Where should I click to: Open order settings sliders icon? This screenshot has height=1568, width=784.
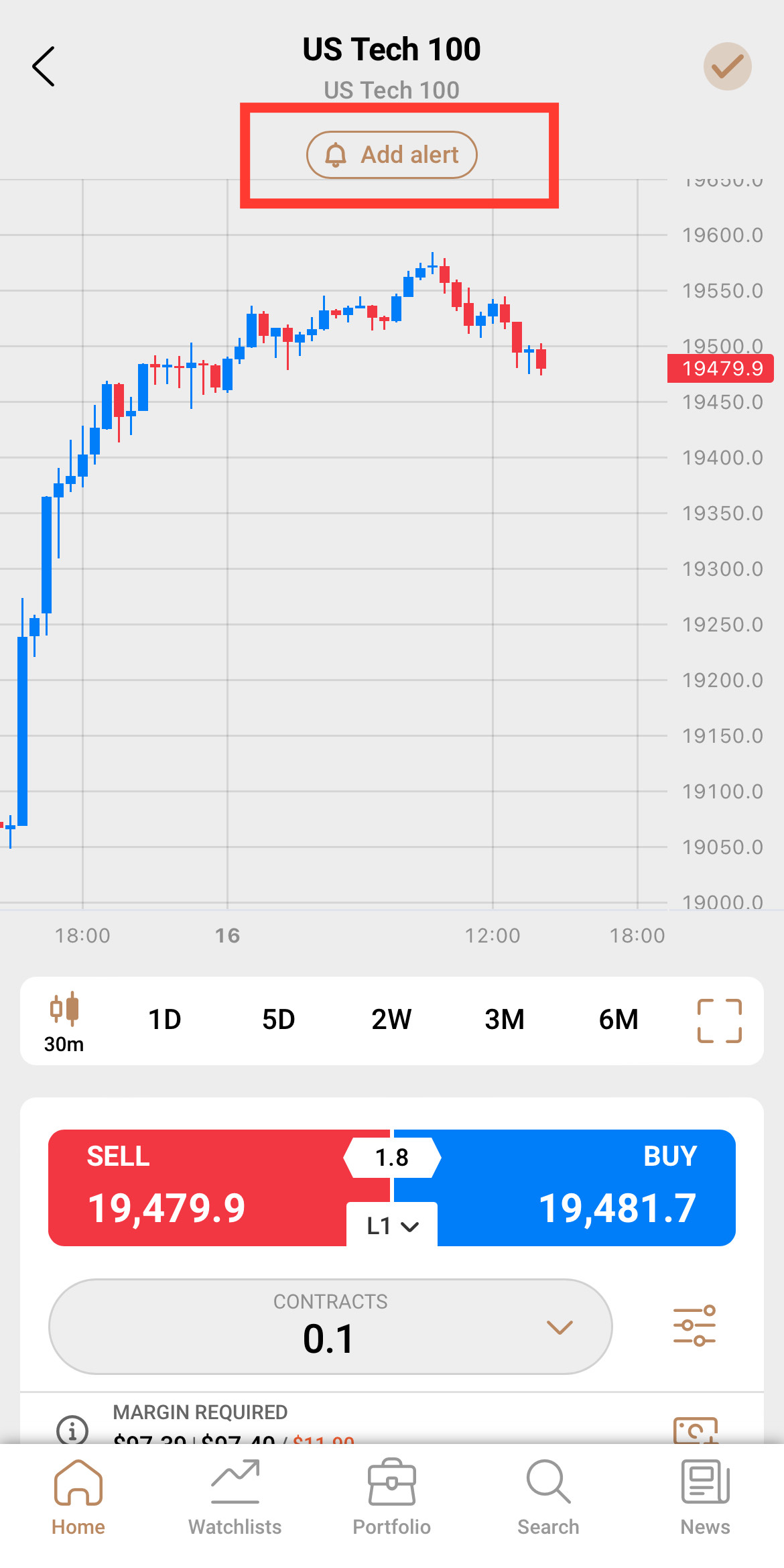(x=695, y=1326)
